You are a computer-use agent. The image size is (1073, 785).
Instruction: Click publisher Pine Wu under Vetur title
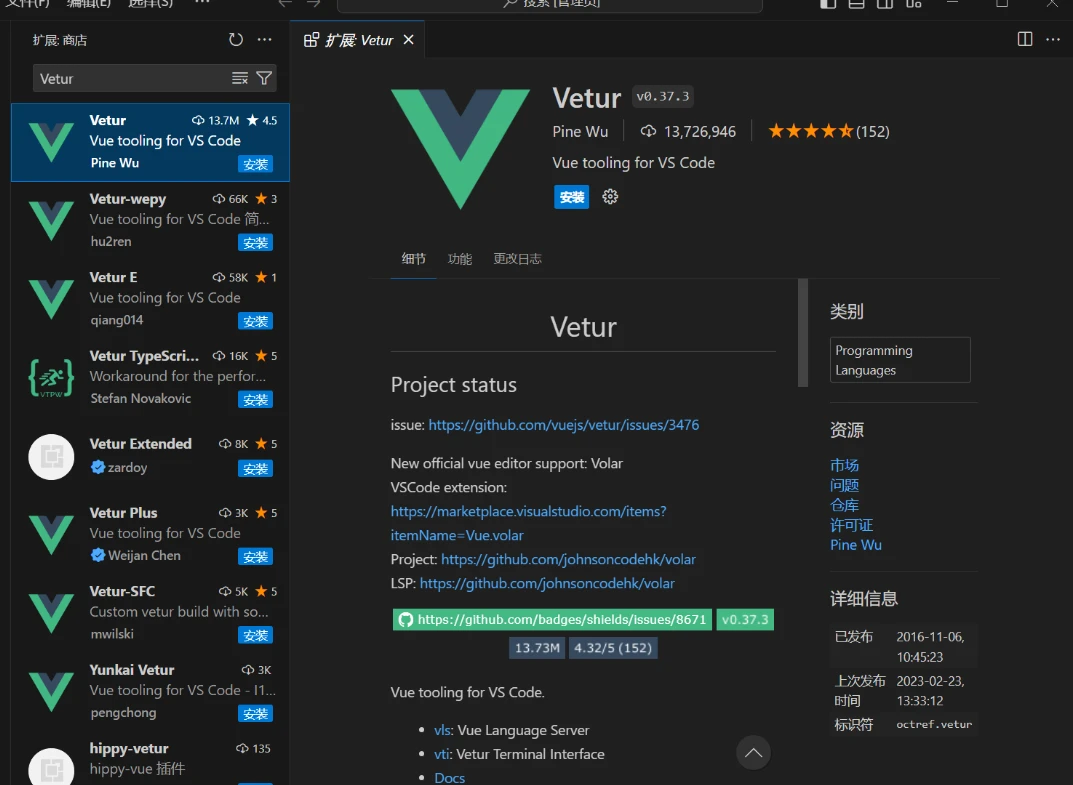[x=580, y=131]
